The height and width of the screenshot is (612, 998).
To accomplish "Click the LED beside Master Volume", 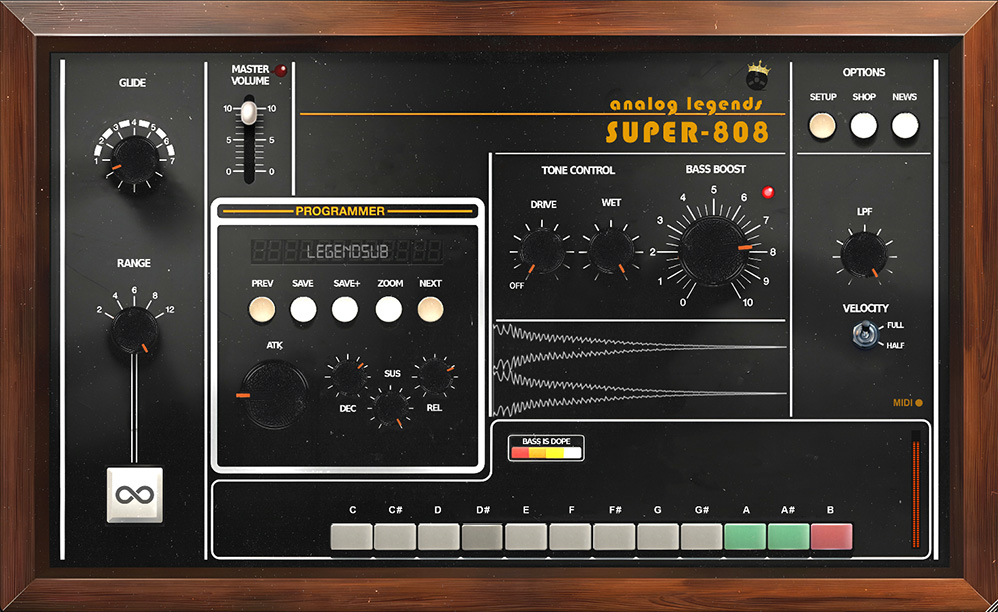I will pos(281,69).
